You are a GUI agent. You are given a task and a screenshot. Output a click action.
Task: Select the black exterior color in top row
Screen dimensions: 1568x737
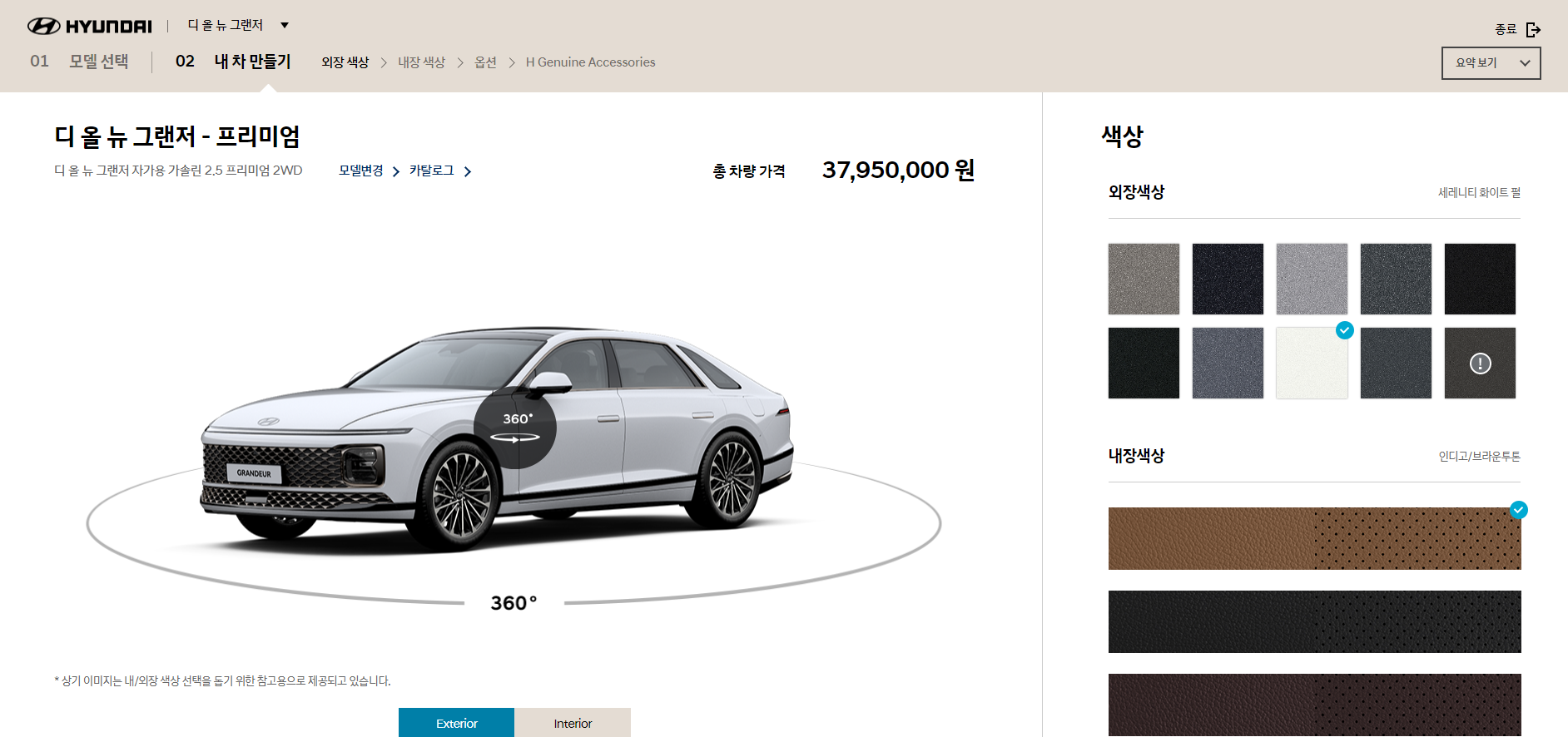point(1480,279)
